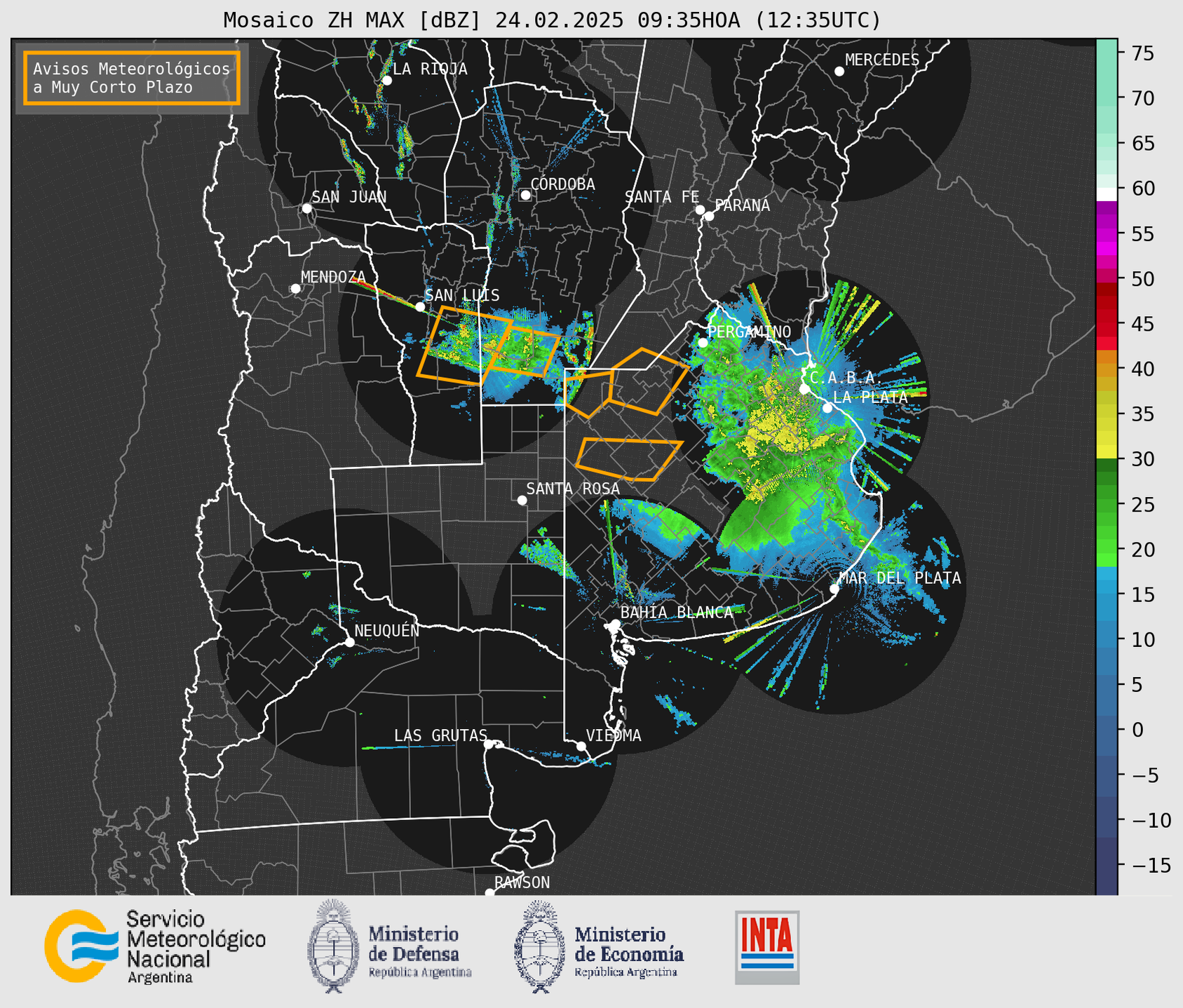Click the SAN LUIS city label
Image resolution: width=1183 pixels, height=1008 pixels.
click(462, 295)
